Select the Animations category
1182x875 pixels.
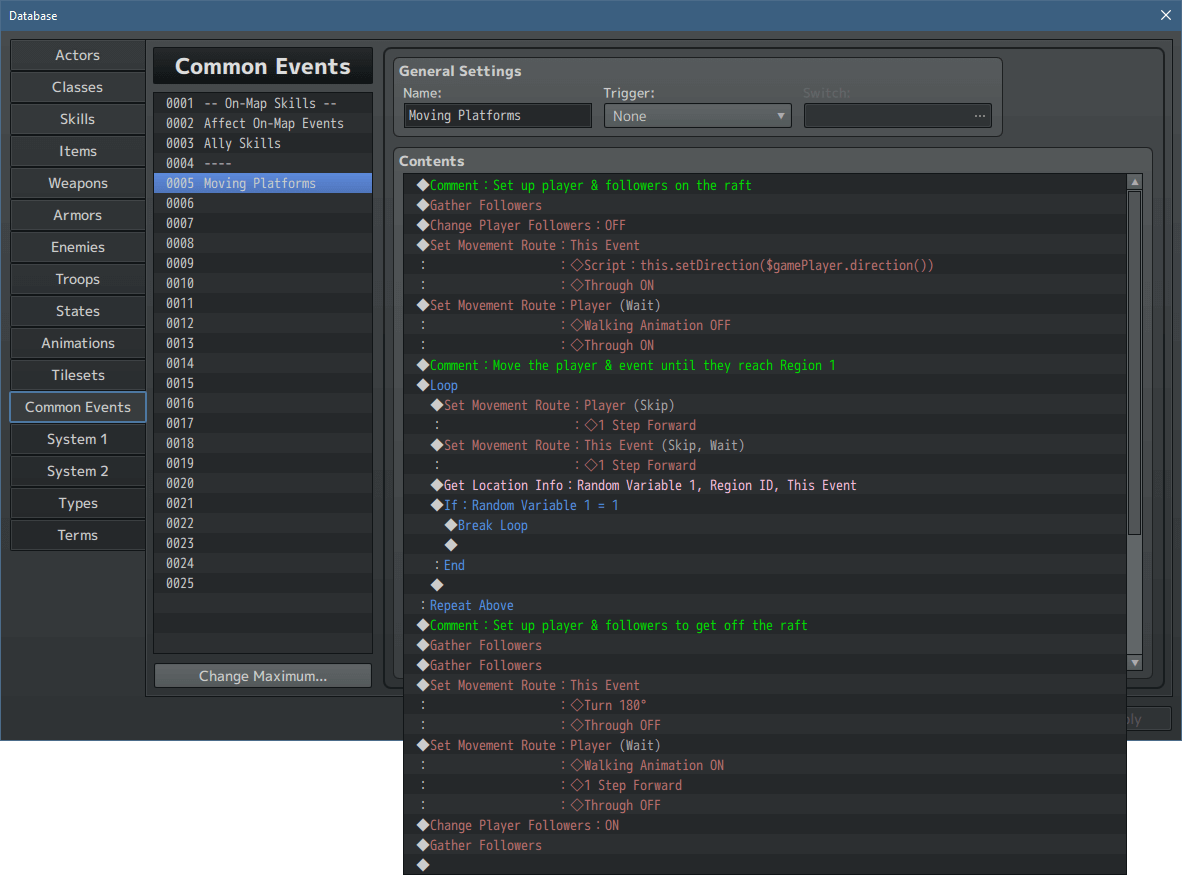(x=77, y=343)
